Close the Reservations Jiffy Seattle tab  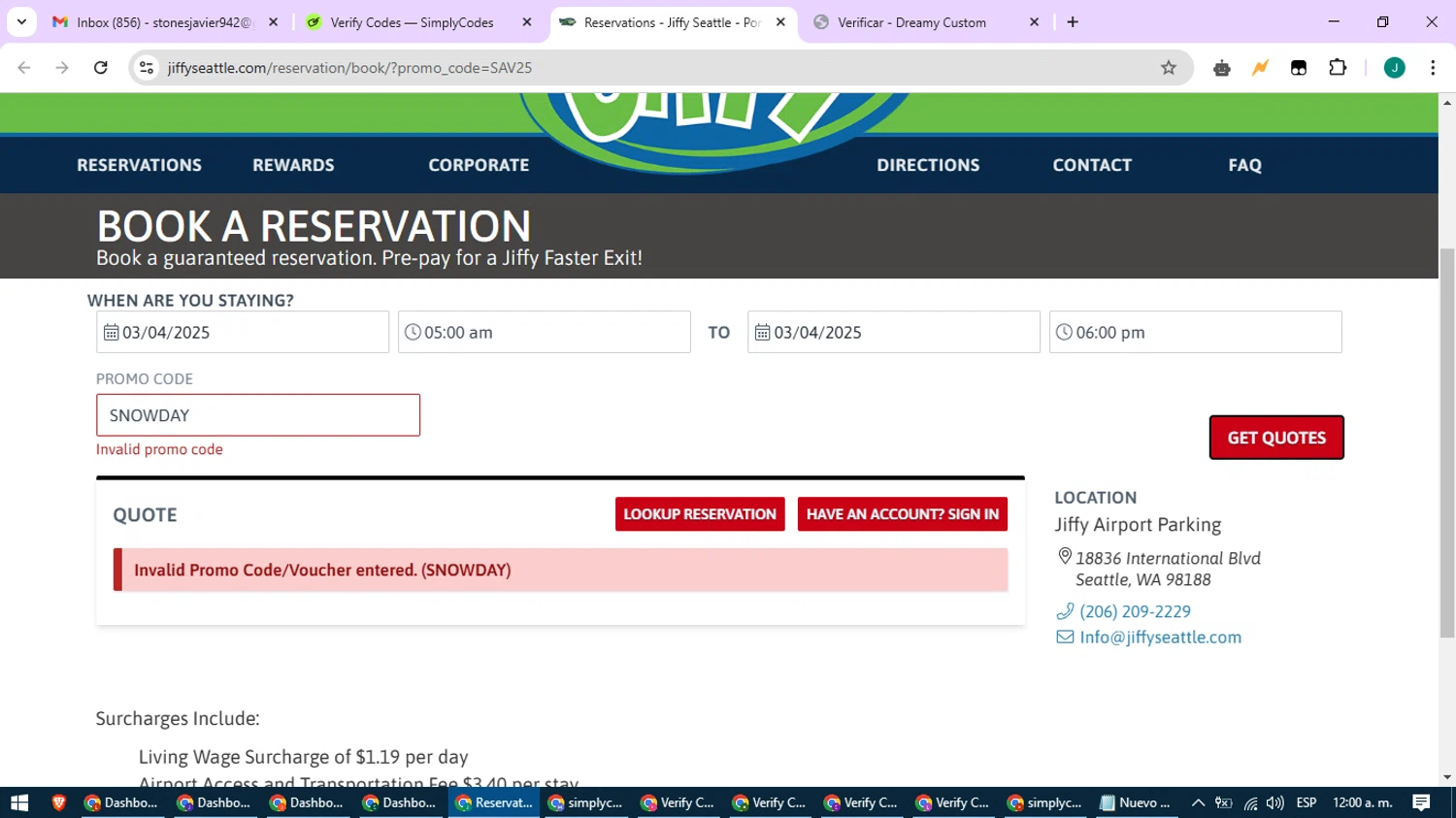coord(780,22)
